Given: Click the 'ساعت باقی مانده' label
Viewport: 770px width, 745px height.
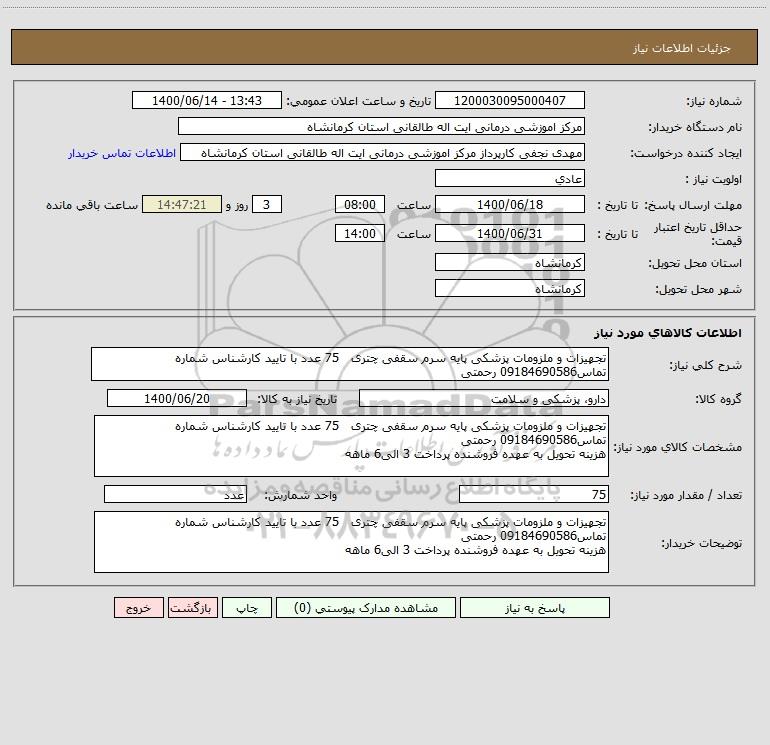Looking at the screenshot, I should point(92,205).
